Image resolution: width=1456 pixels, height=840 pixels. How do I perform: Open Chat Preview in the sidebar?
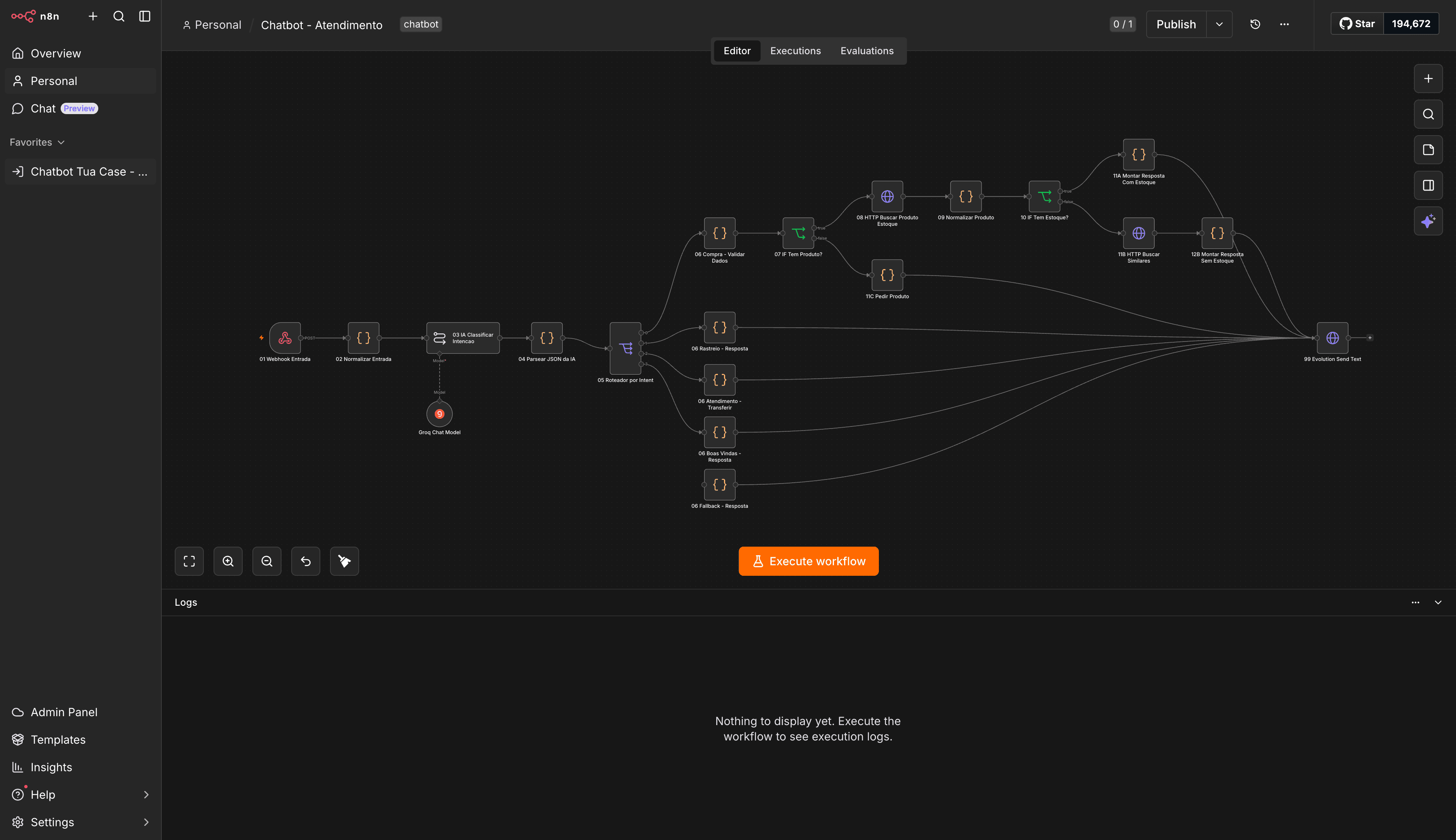(81, 108)
